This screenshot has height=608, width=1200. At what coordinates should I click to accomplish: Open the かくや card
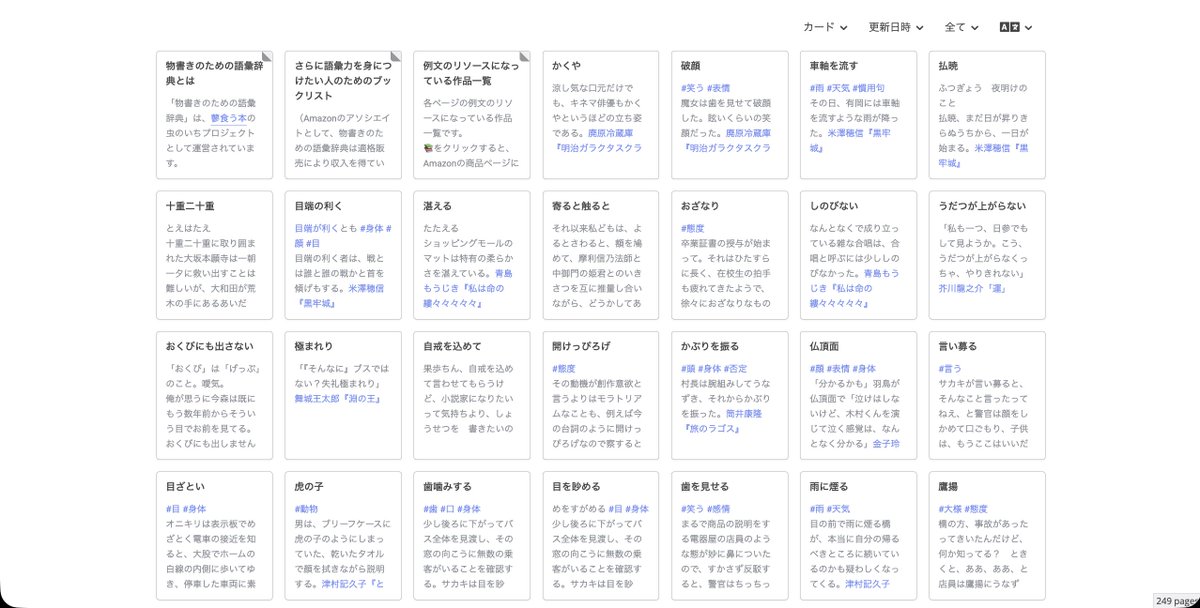coord(600,114)
